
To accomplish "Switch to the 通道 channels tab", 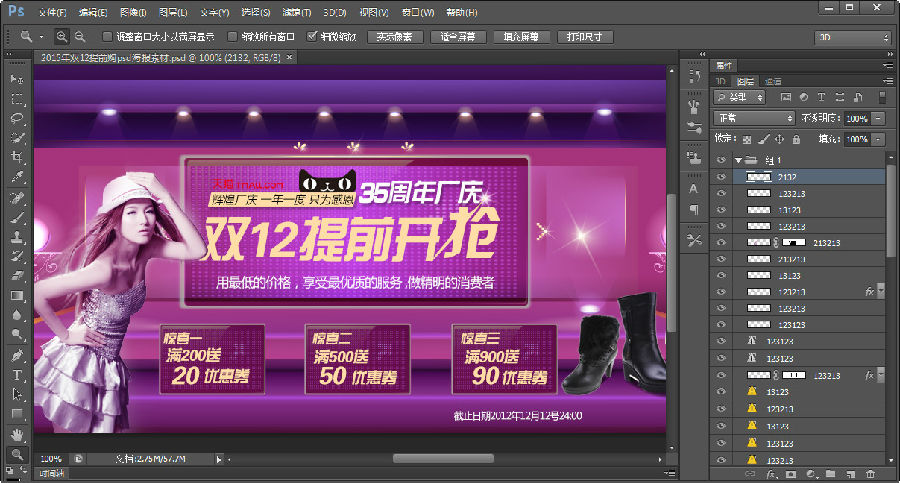I will pyautogui.click(x=773, y=82).
